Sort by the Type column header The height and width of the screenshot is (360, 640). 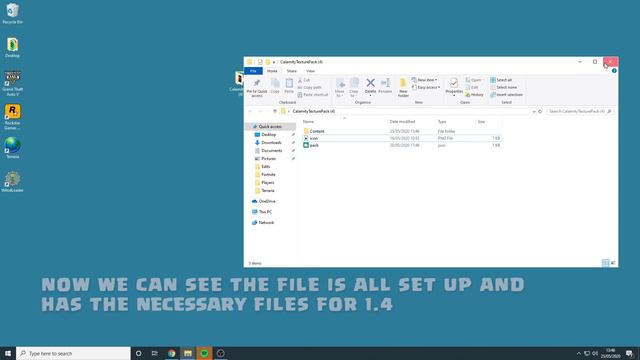(442, 122)
